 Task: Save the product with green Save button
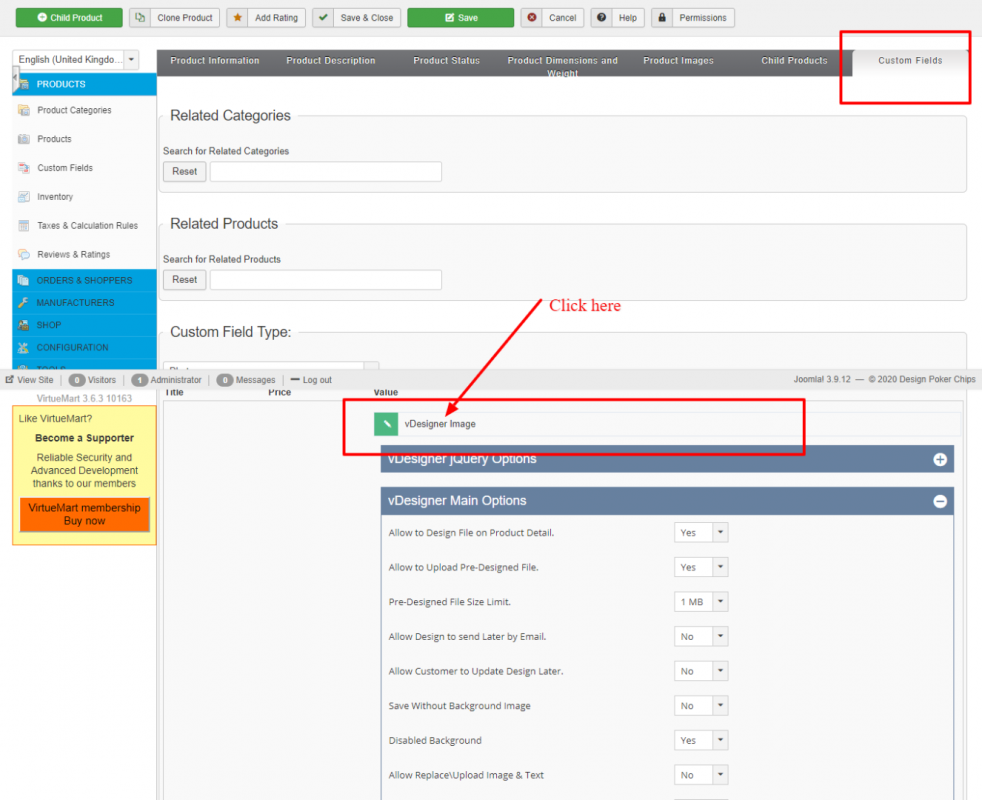(460, 18)
